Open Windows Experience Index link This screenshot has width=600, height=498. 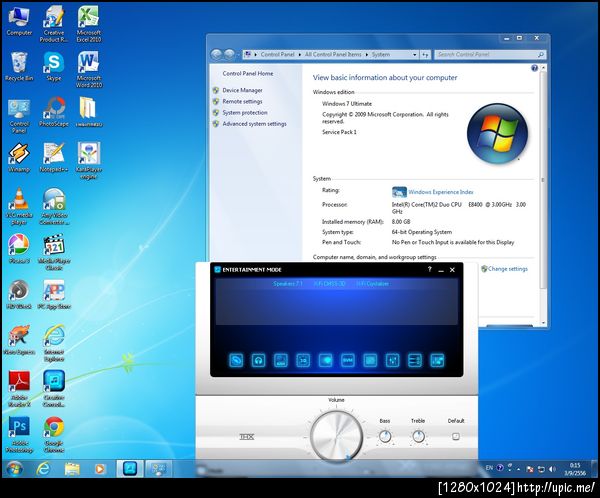point(441,192)
